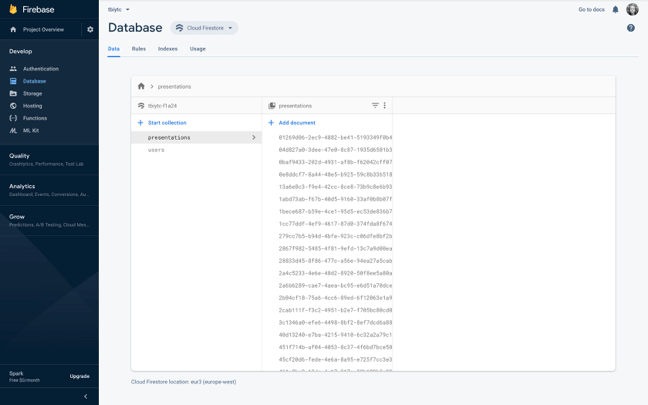Click the collection icon beside presentations header

[x=272, y=106]
